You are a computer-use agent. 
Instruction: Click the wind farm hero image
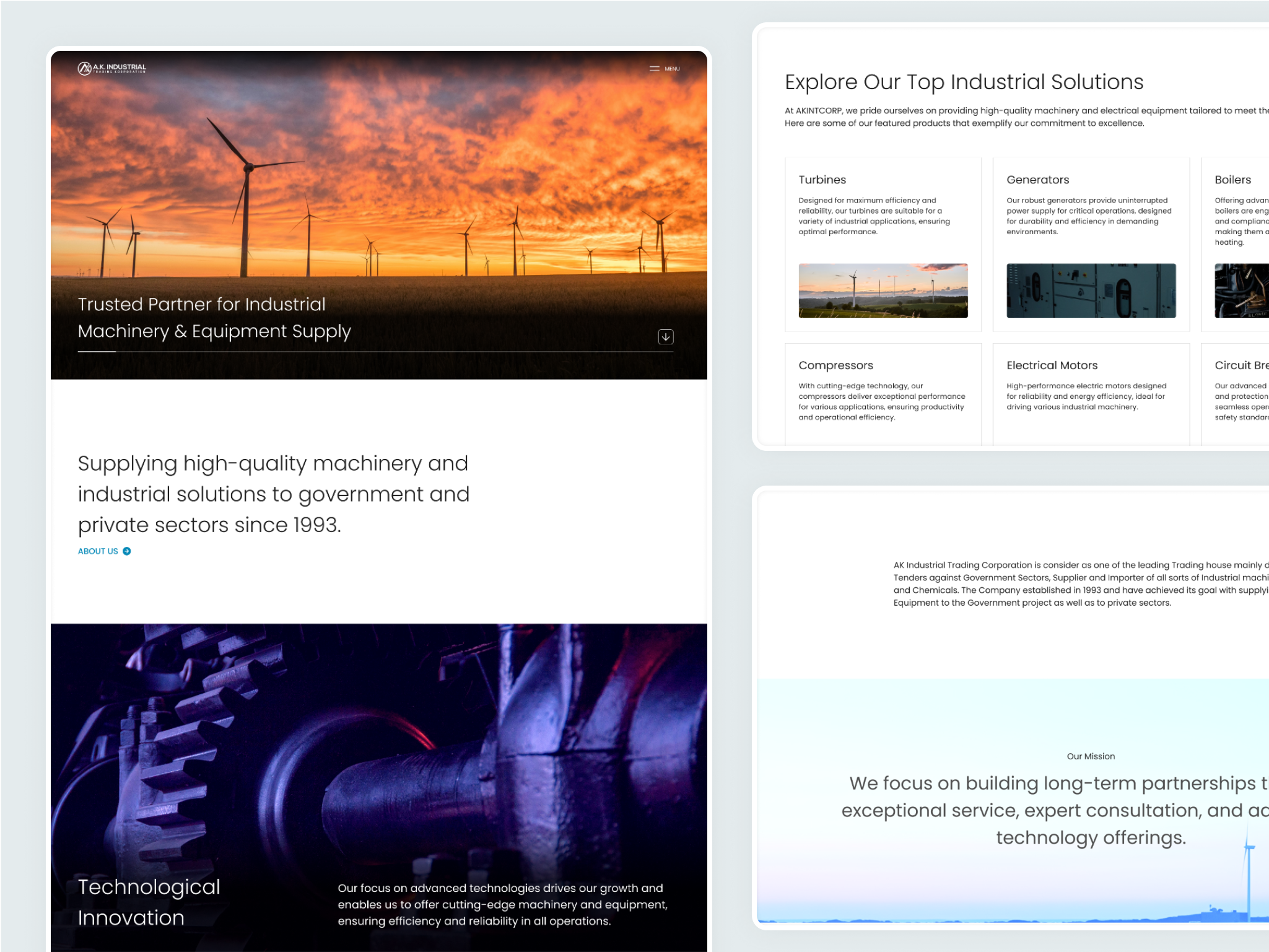click(378, 186)
